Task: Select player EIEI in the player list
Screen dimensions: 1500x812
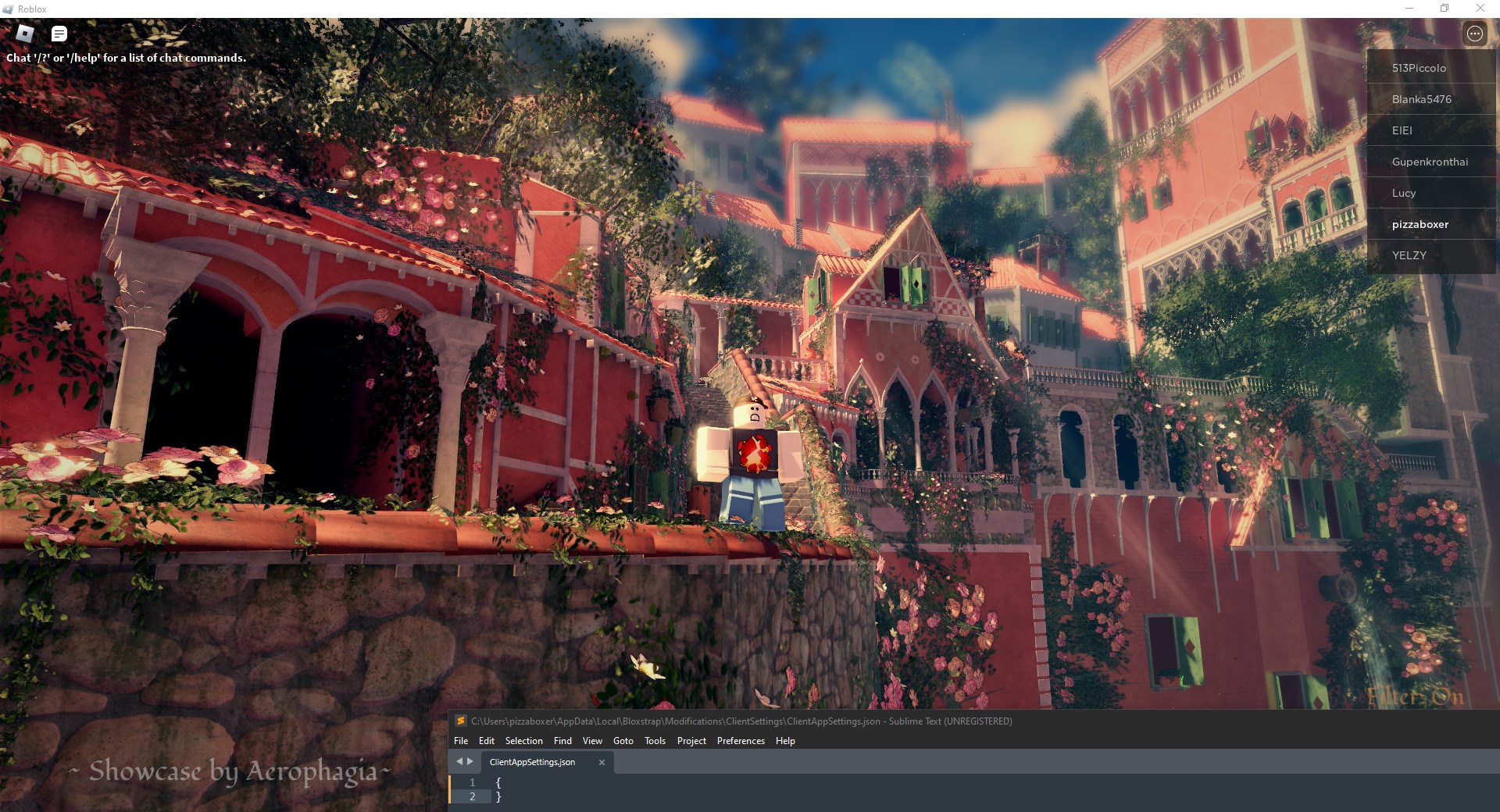Action: click(1431, 130)
